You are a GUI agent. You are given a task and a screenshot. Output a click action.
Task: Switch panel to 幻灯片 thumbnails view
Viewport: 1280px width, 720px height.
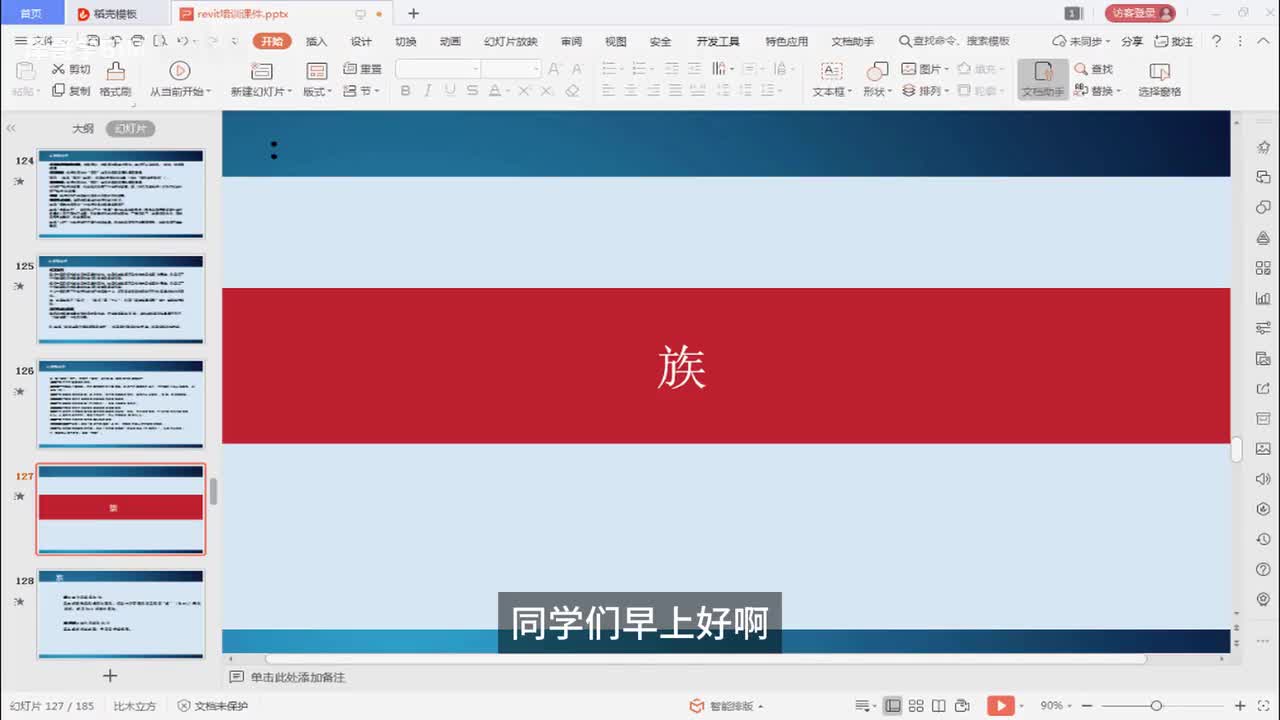coord(130,129)
